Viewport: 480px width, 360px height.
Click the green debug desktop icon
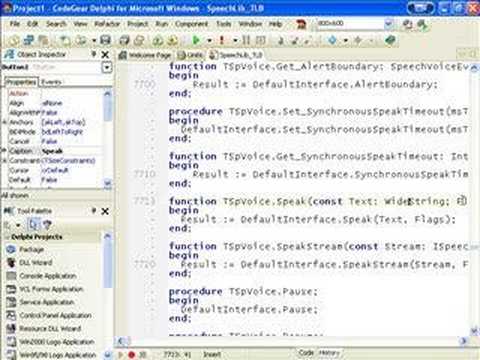[422, 24]
